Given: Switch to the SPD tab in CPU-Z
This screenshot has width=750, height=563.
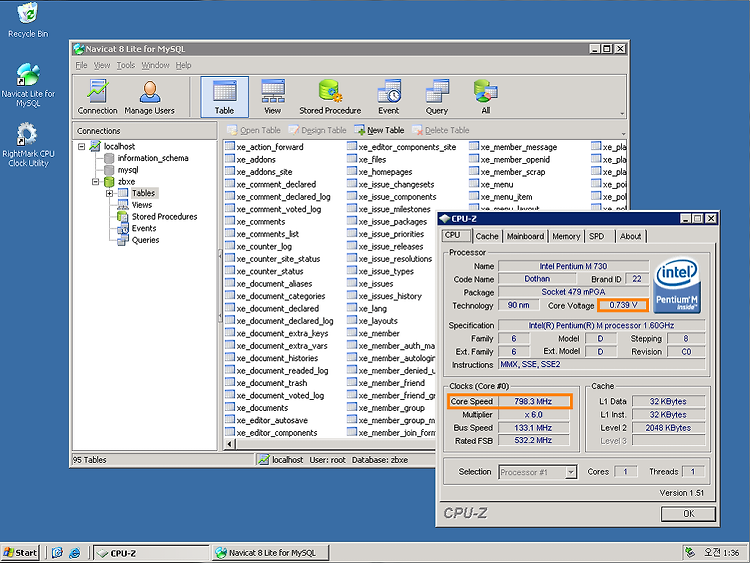Looking at the screenshot, I should coord(596,236).
